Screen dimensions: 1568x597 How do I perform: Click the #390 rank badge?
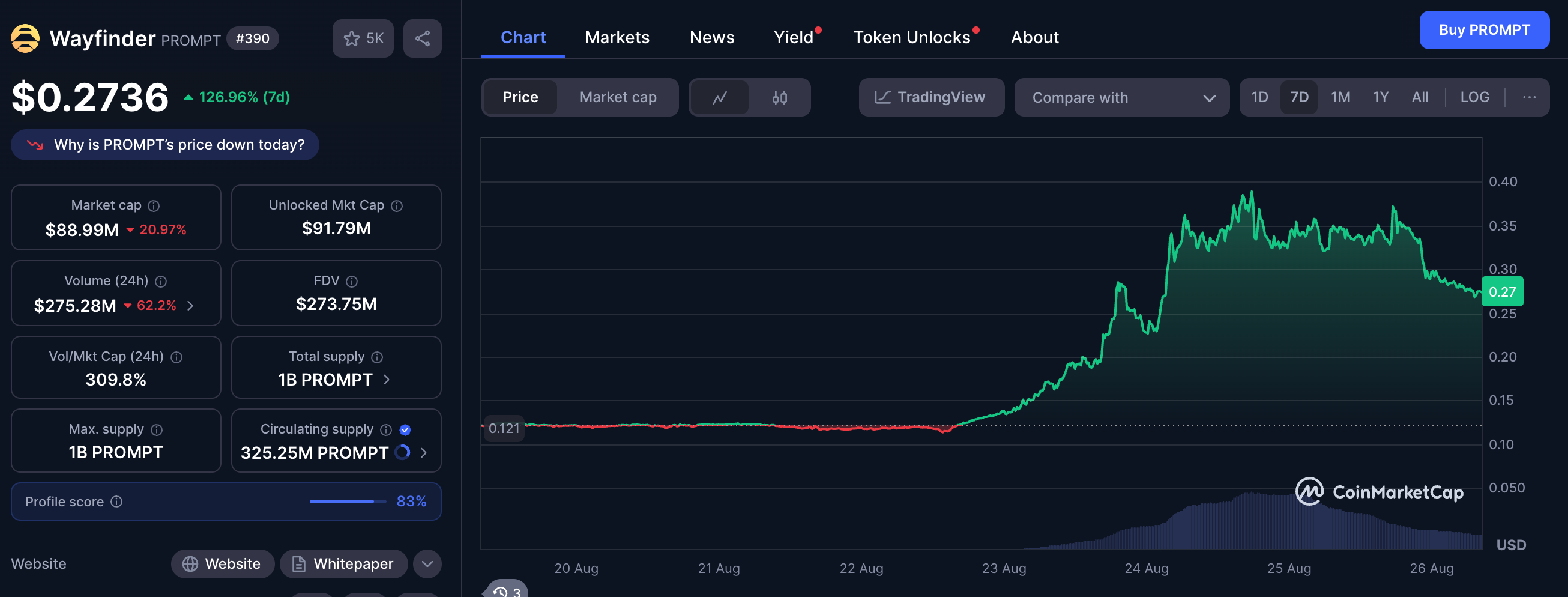(x=253, y=38)
